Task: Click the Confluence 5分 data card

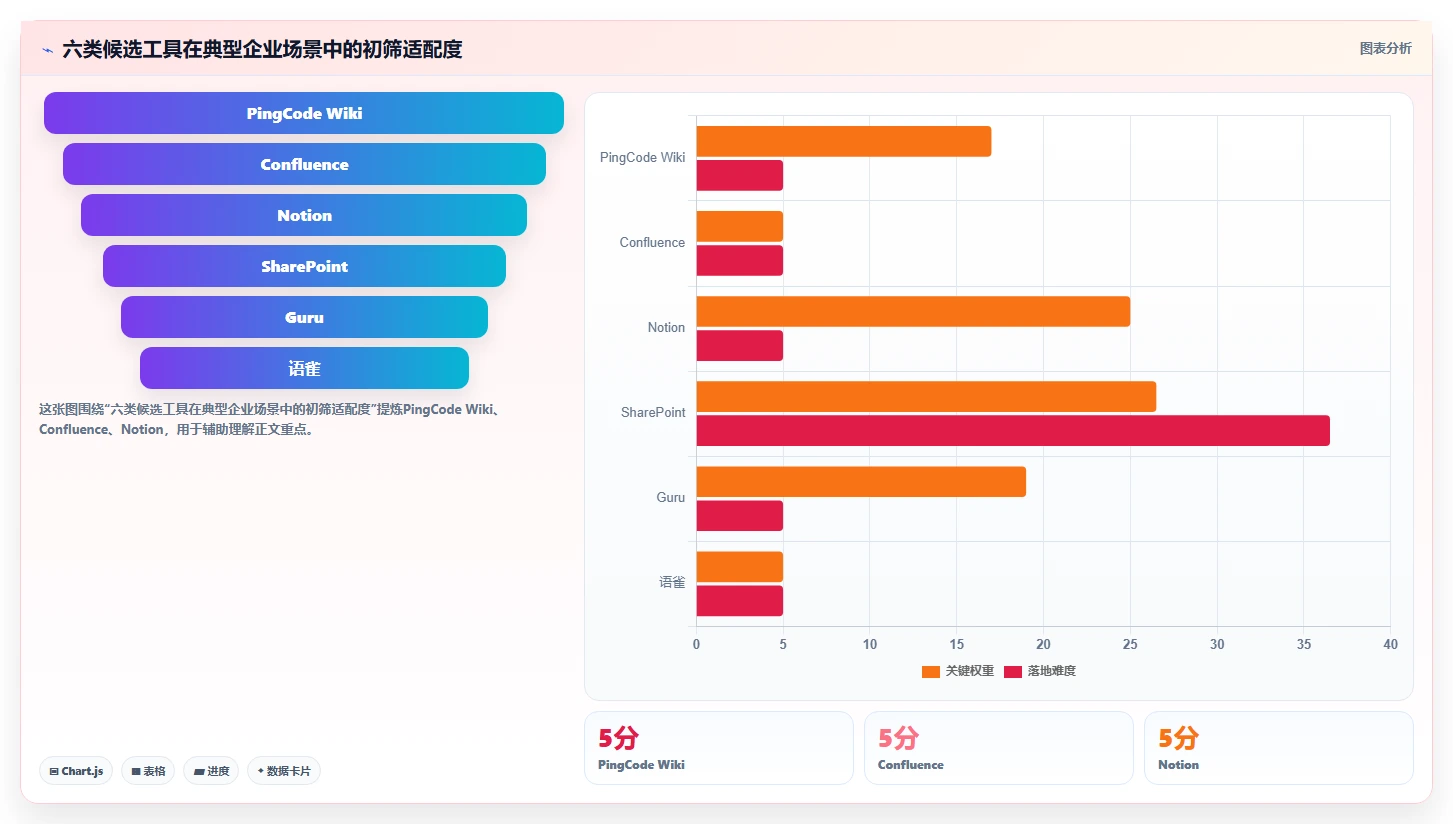Action: click(x=999, y=748)
